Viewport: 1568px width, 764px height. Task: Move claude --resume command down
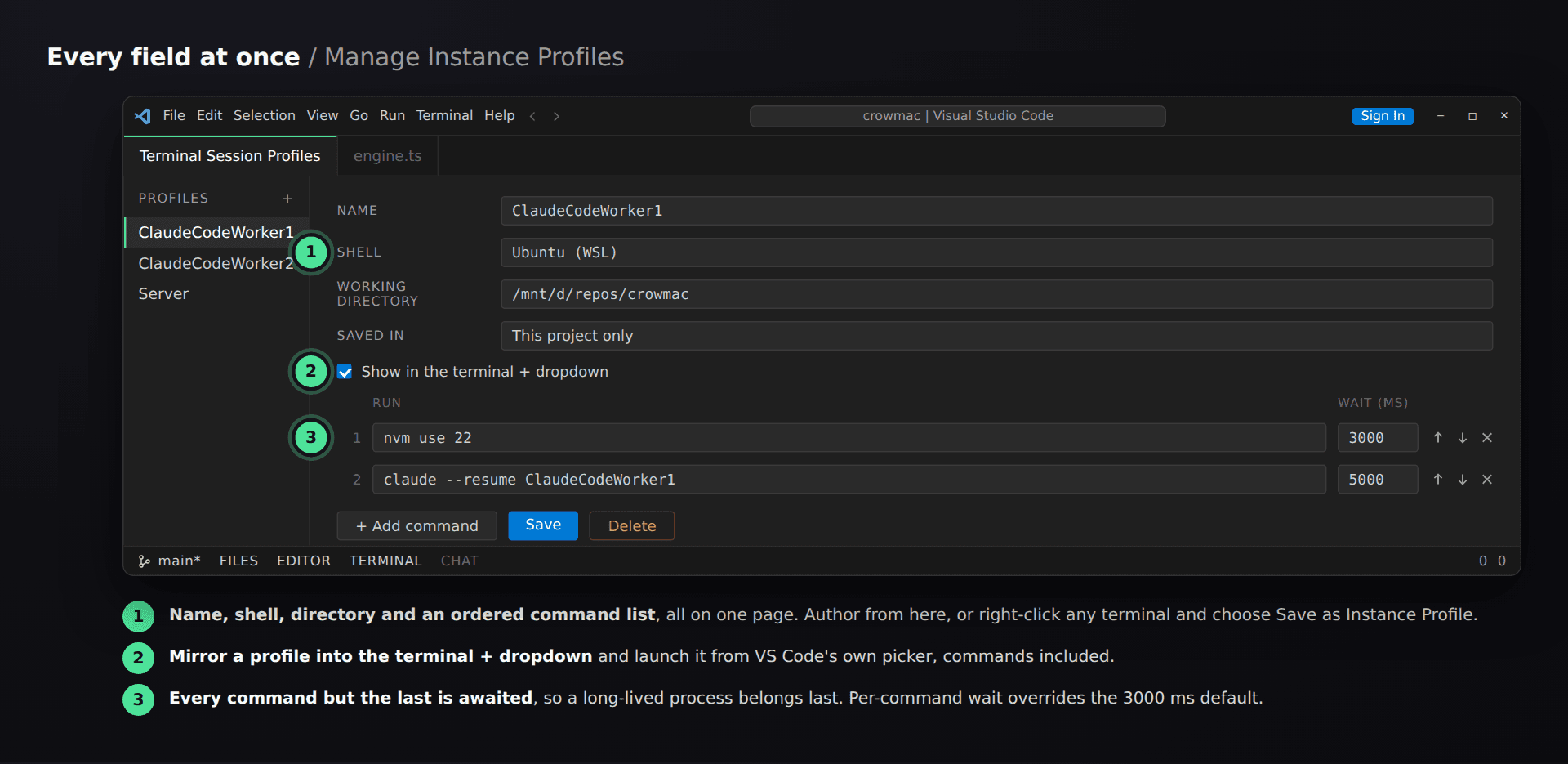tap(1463, 480)
